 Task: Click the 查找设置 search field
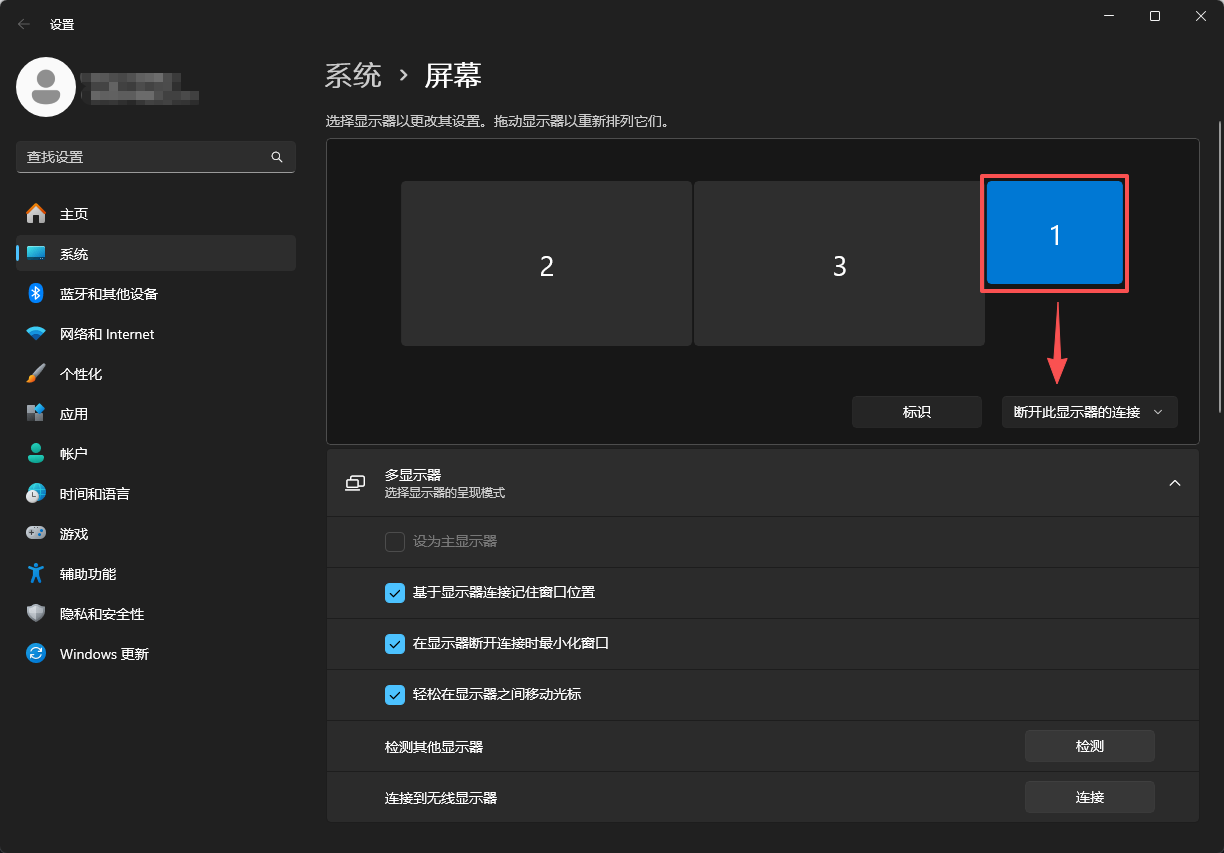156,157
